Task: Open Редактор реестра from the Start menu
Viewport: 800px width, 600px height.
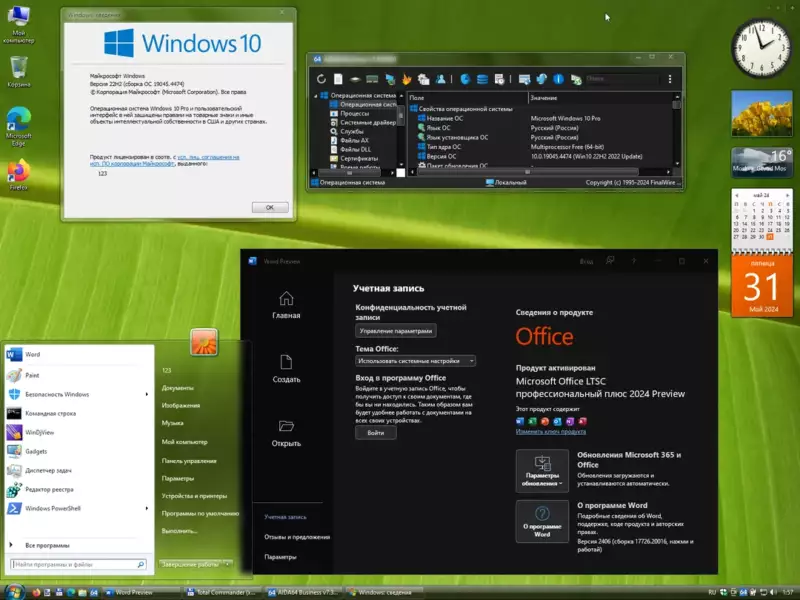Action: click(x=79, y=489)
